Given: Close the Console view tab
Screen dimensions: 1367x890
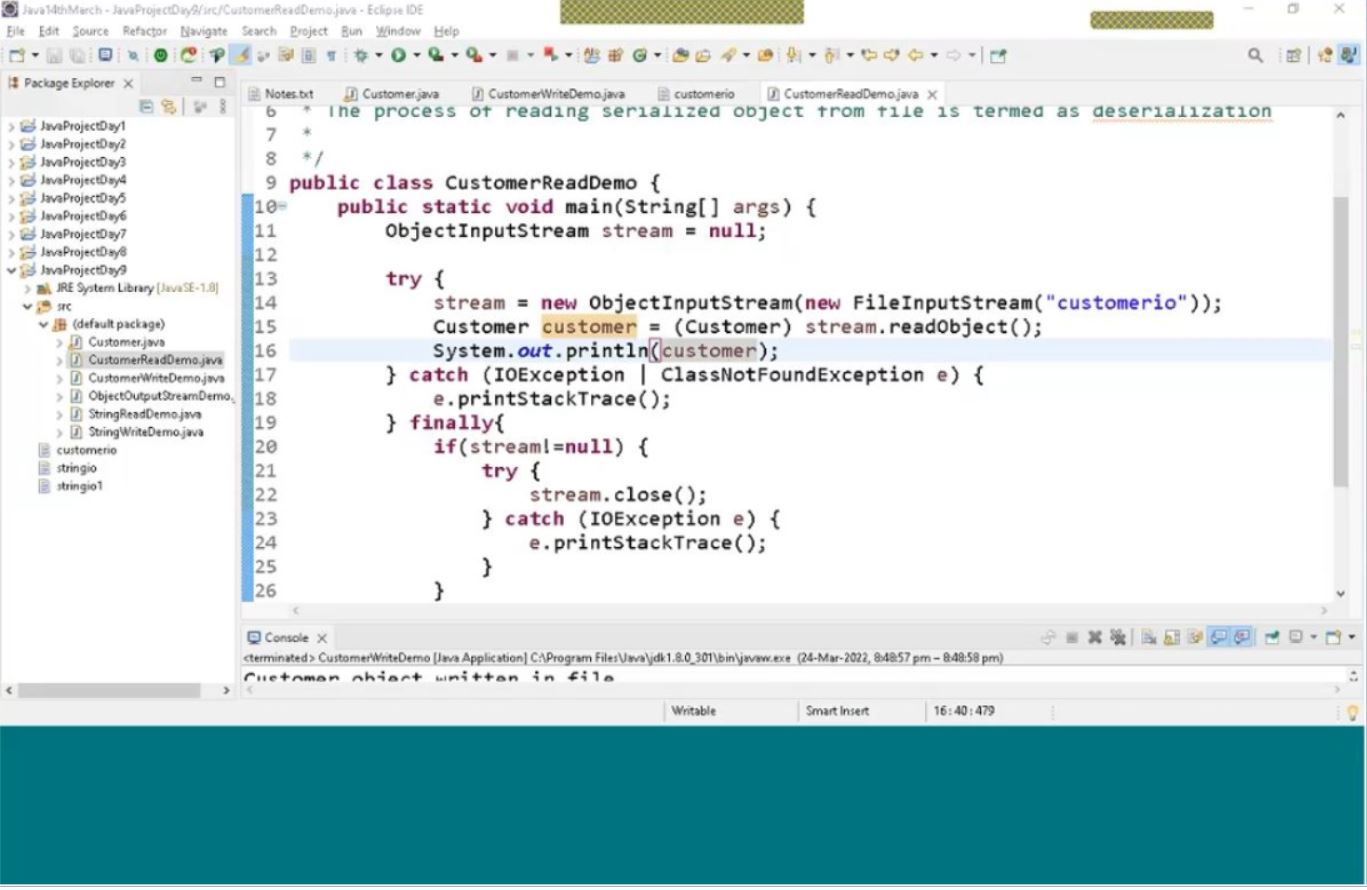Looking at the screenshot, I should (x=322, y=638).
